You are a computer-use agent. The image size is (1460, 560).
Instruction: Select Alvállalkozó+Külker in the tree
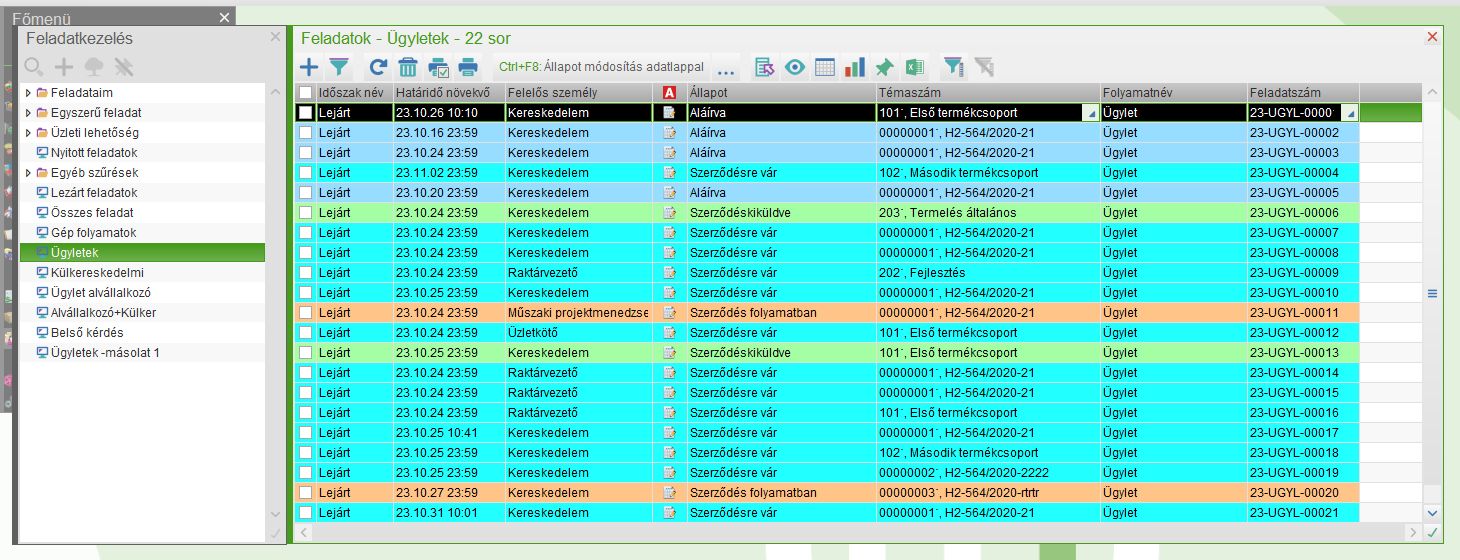tap(103, 313)
